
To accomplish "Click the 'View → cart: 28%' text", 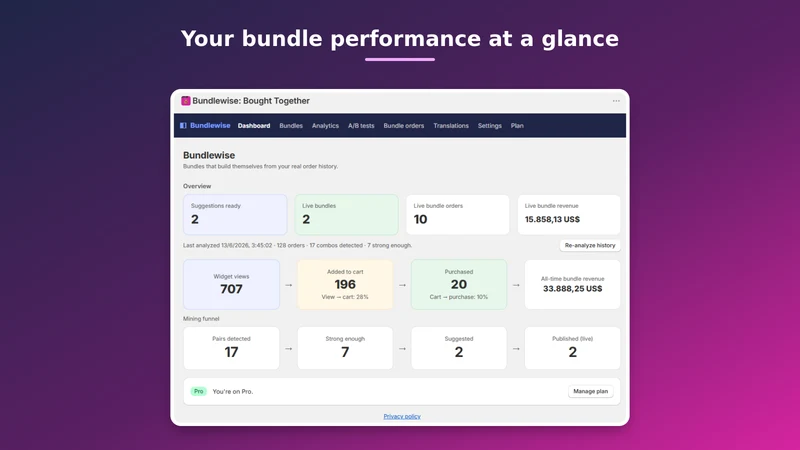I will click(x=345, y=297).
